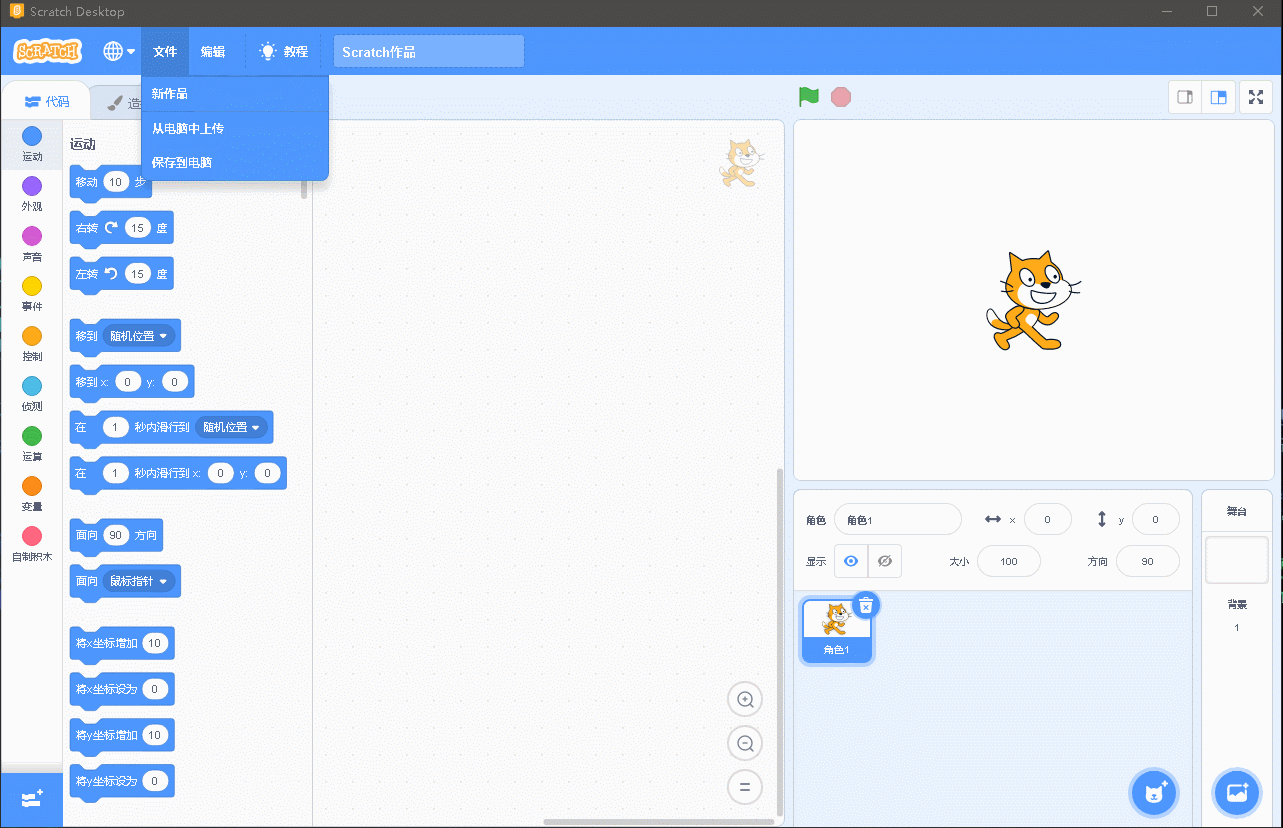The height and width of the screenshot is (828, 1283).
Task: Open the 移到 随机位置 dropdown
Action: tap(139, 336)
